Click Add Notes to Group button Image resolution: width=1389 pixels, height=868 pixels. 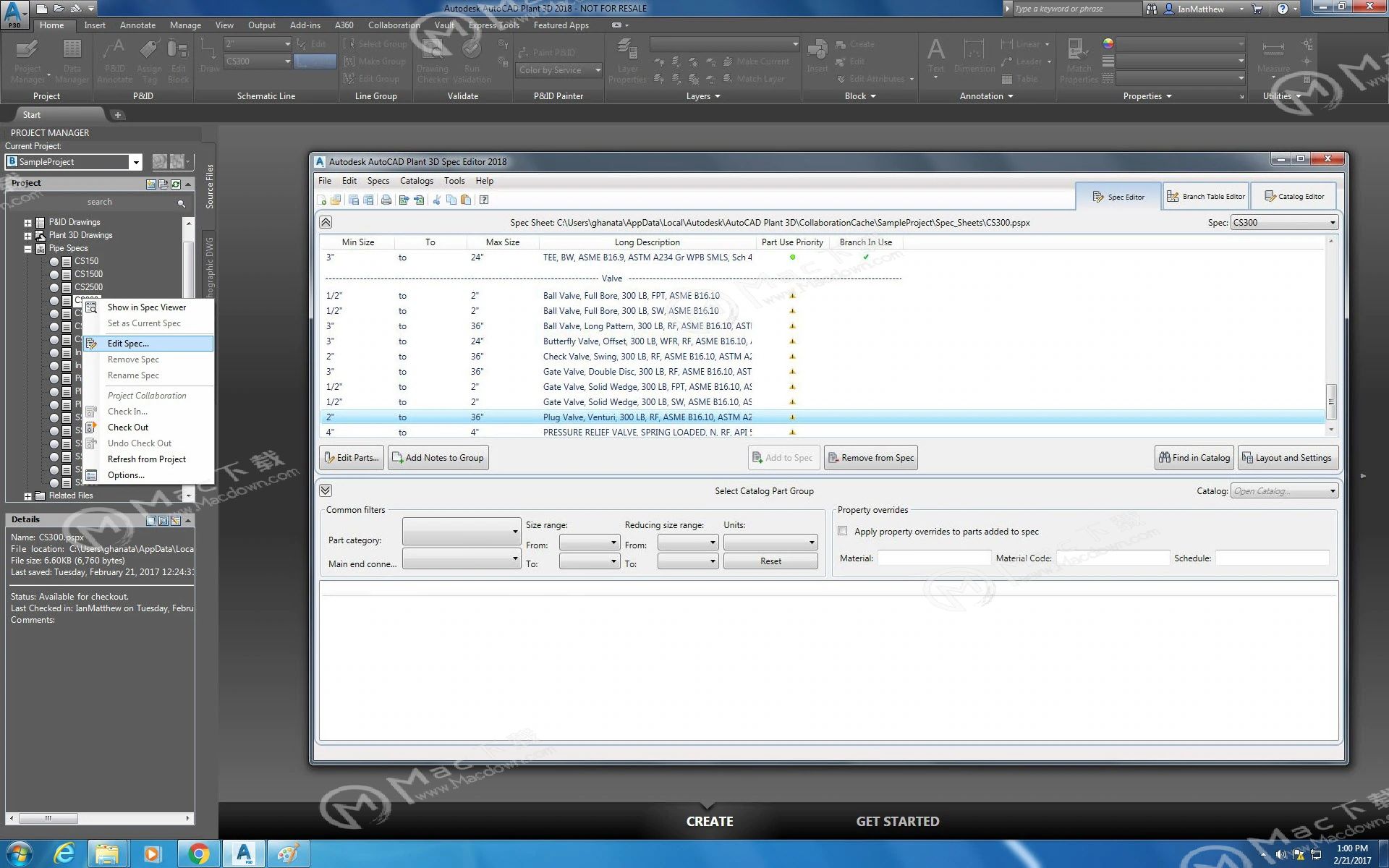coord(438,458)
